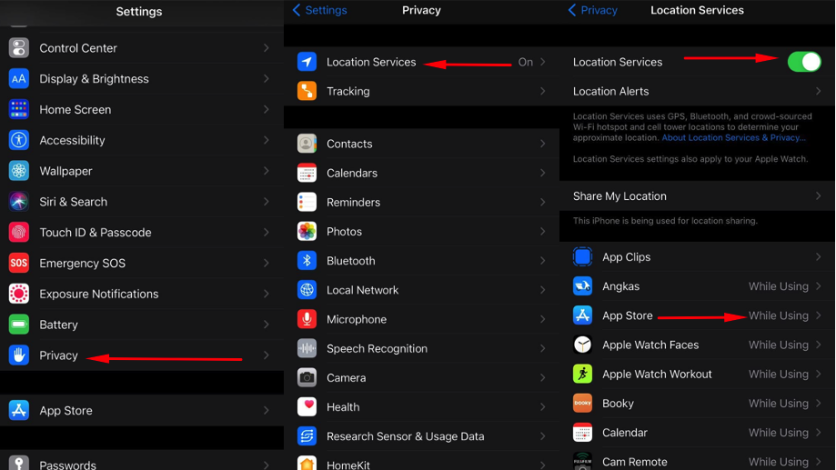The width and height of the screenshot is (836, 470).
Task: Select HomeKit row in Privacy
Action: point(421,461)
